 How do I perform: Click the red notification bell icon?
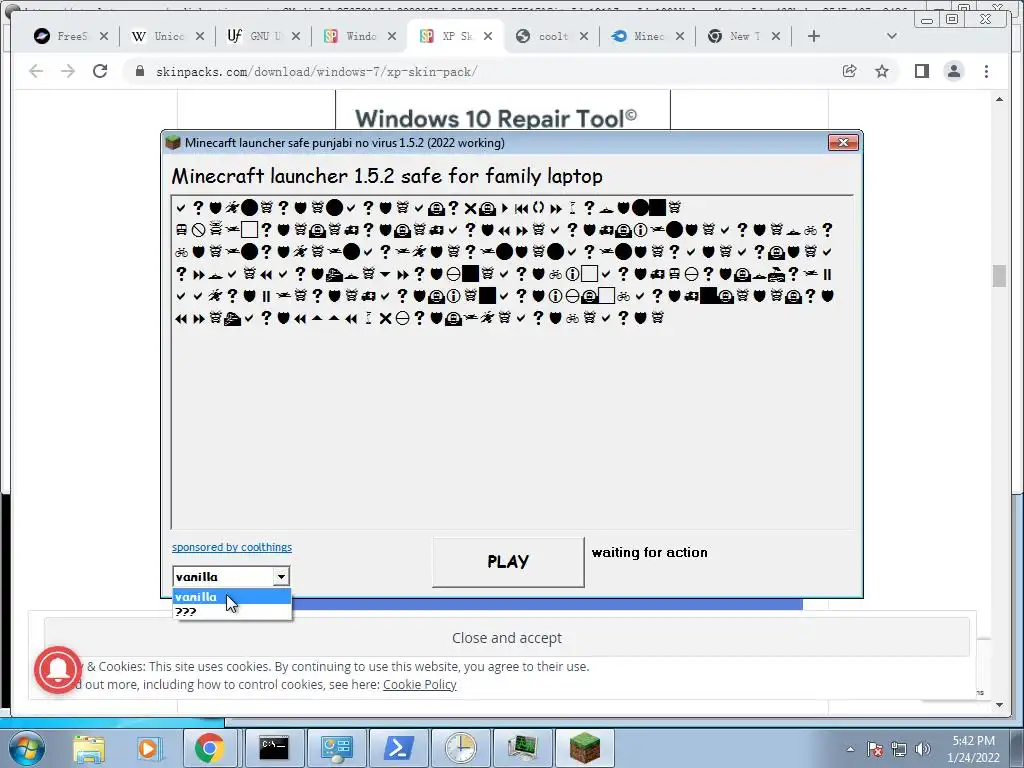[58, 669]
